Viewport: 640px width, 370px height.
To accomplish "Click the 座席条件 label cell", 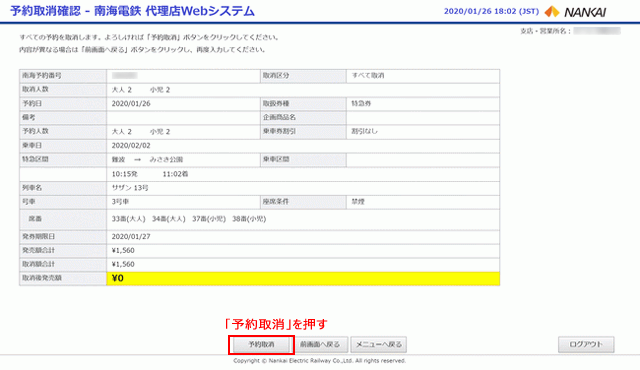I will [303, 202].
